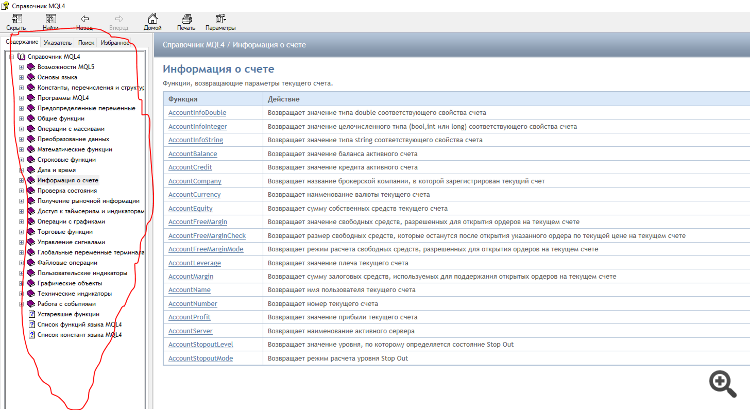Switch to the Содержание tab
This screenshot has height=410, width=750.
[x=22, y=42]
